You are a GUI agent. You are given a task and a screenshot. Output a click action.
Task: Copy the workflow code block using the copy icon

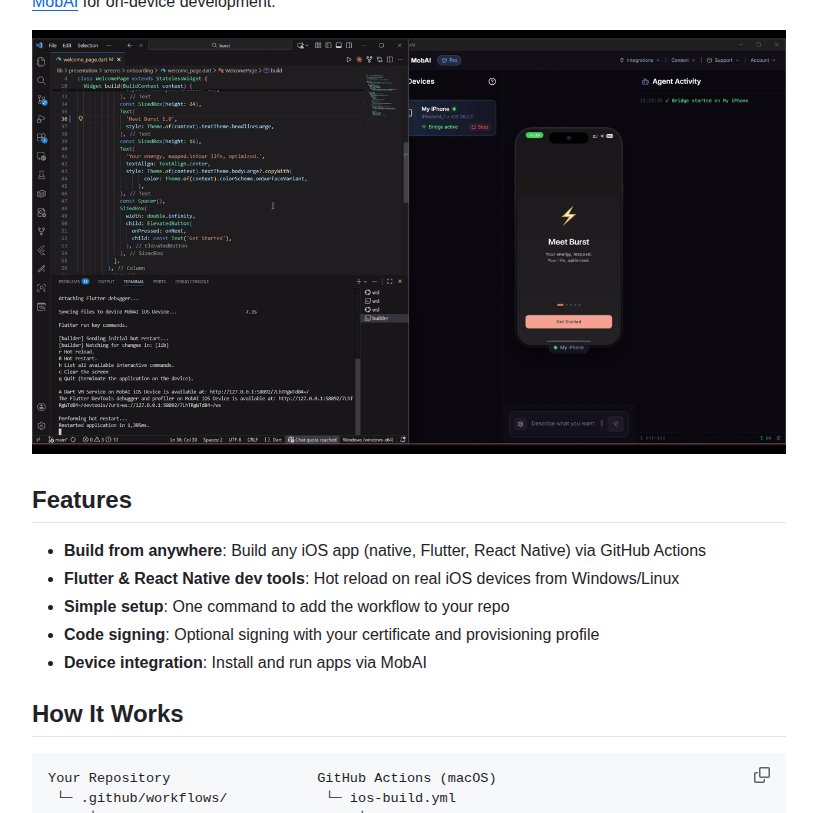point(762,775)
